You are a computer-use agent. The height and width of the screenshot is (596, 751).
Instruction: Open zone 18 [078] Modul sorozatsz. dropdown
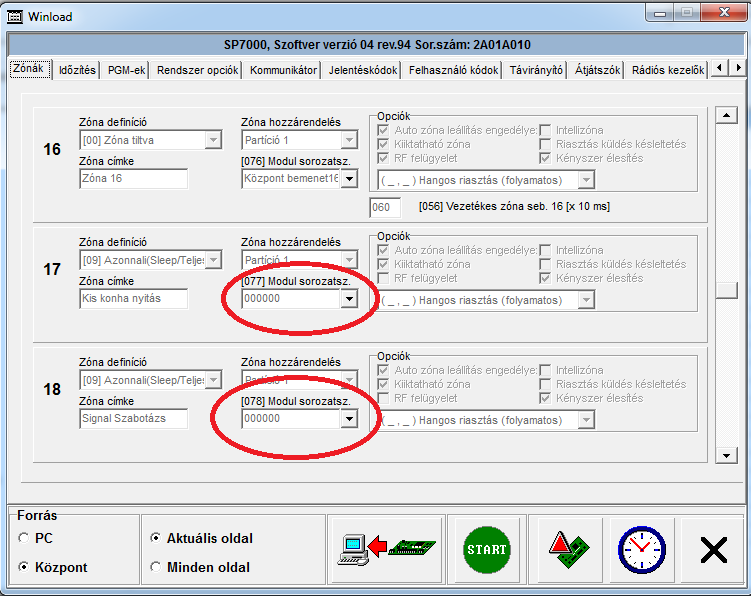pyautogui.click(x=350, y=419)
